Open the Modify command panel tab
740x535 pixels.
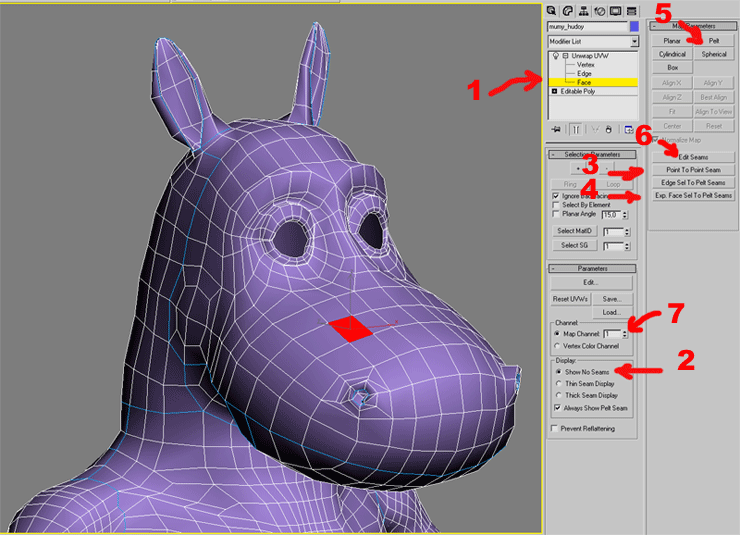coord(566,9)
